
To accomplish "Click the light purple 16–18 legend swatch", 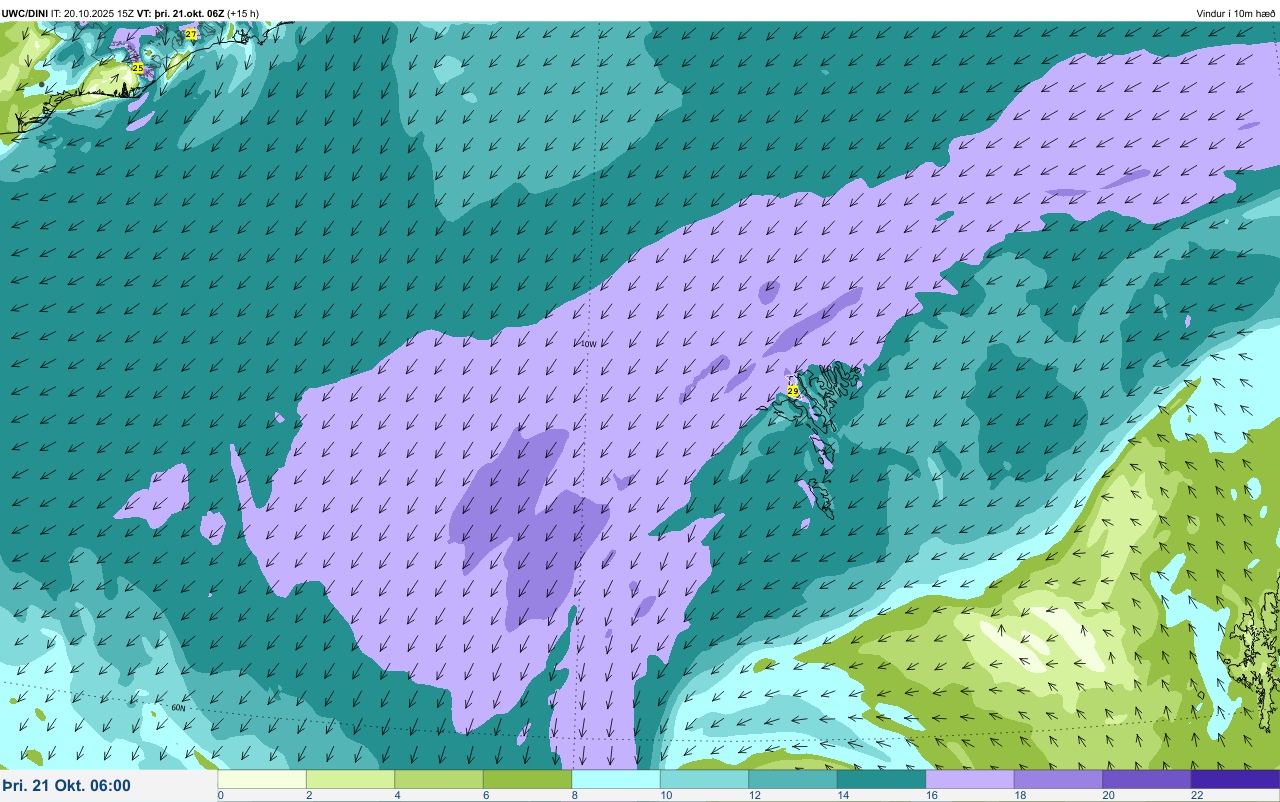I will 970,779.
